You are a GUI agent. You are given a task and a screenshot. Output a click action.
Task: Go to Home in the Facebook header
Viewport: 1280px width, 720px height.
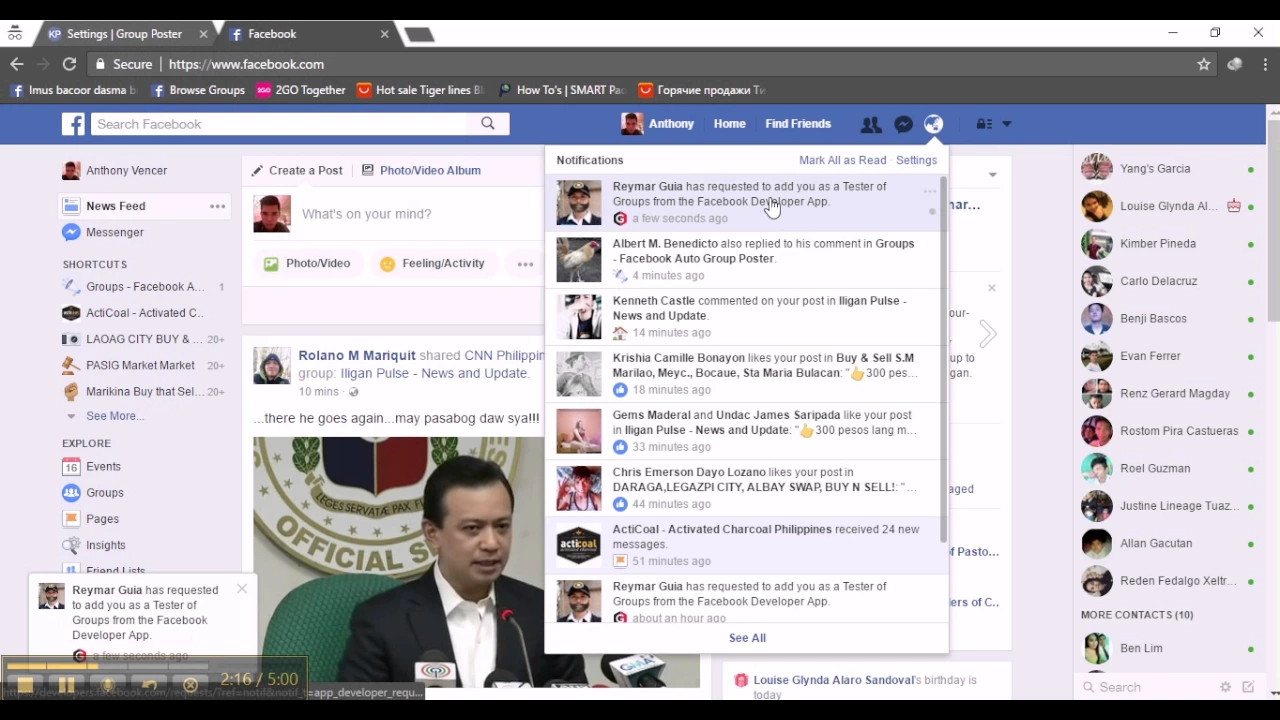[x=729, y=124]
